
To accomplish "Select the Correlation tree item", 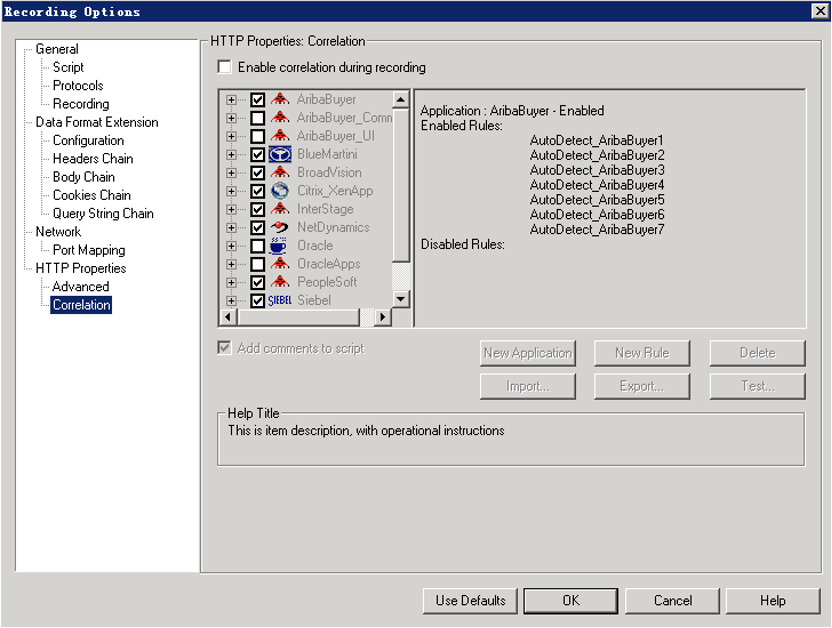I will tap(81, 305).
